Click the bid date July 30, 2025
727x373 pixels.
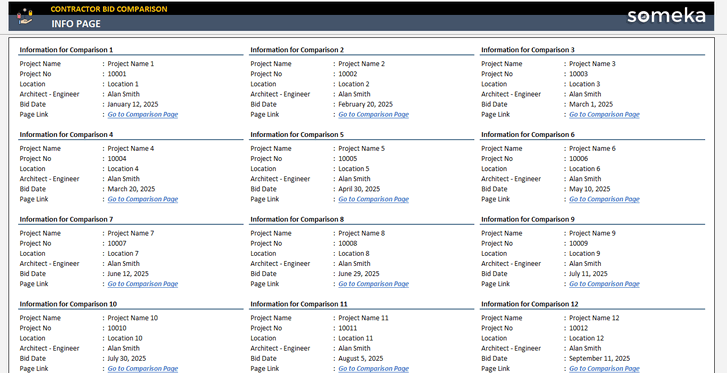pyautogui.click(x=127, y=359)
